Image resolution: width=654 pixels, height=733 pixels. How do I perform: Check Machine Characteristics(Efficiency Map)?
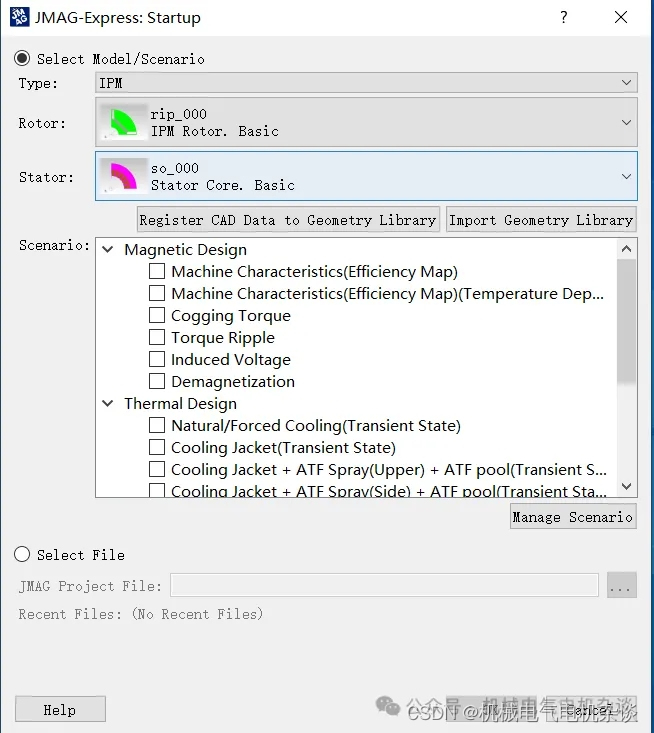[x=157, y=271]
